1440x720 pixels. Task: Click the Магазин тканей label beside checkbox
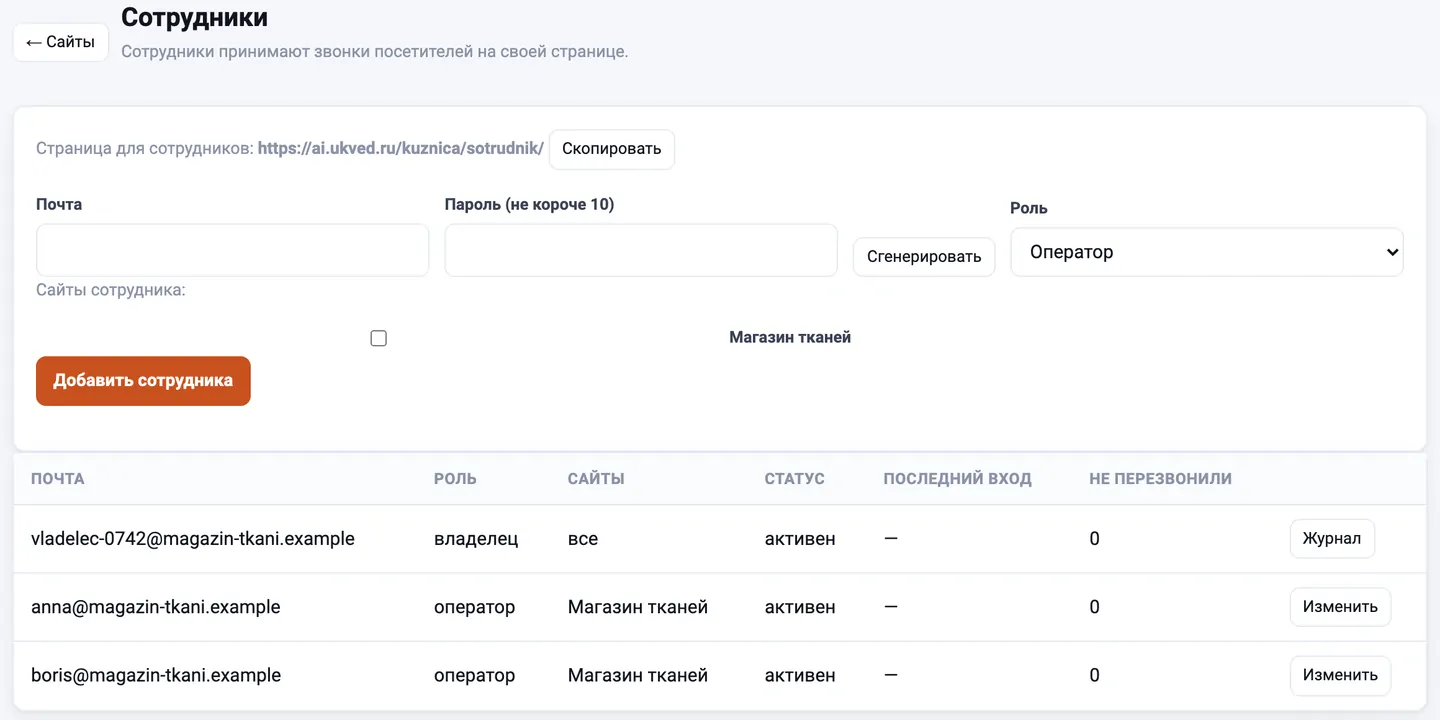click(x=790, y=338)
